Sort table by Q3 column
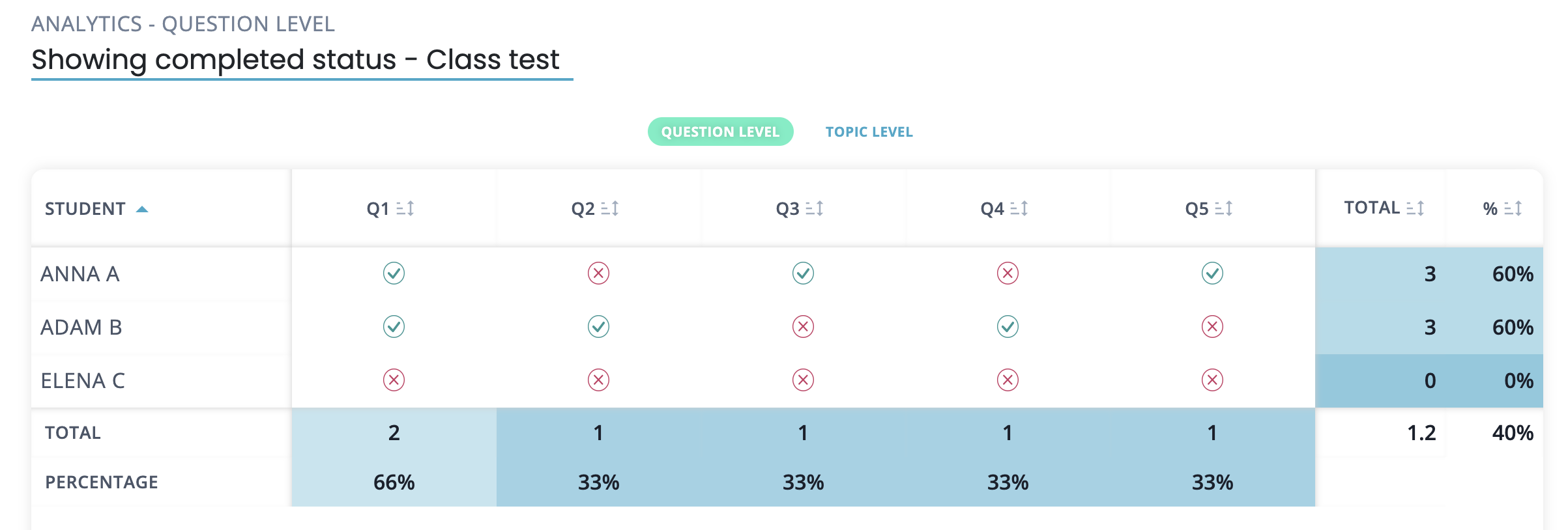This screenshot has height=530, width=1568. [x=814, y=209]
